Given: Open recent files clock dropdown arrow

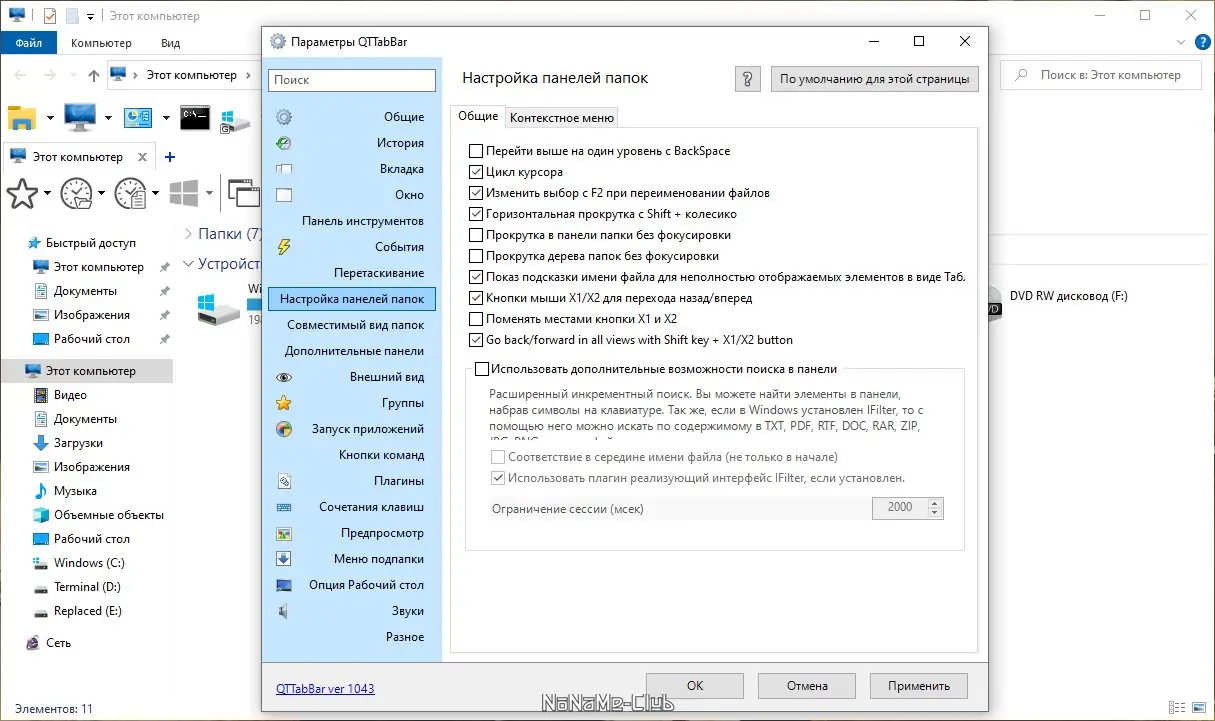Looking at the screenshot, I should [155, 194].
